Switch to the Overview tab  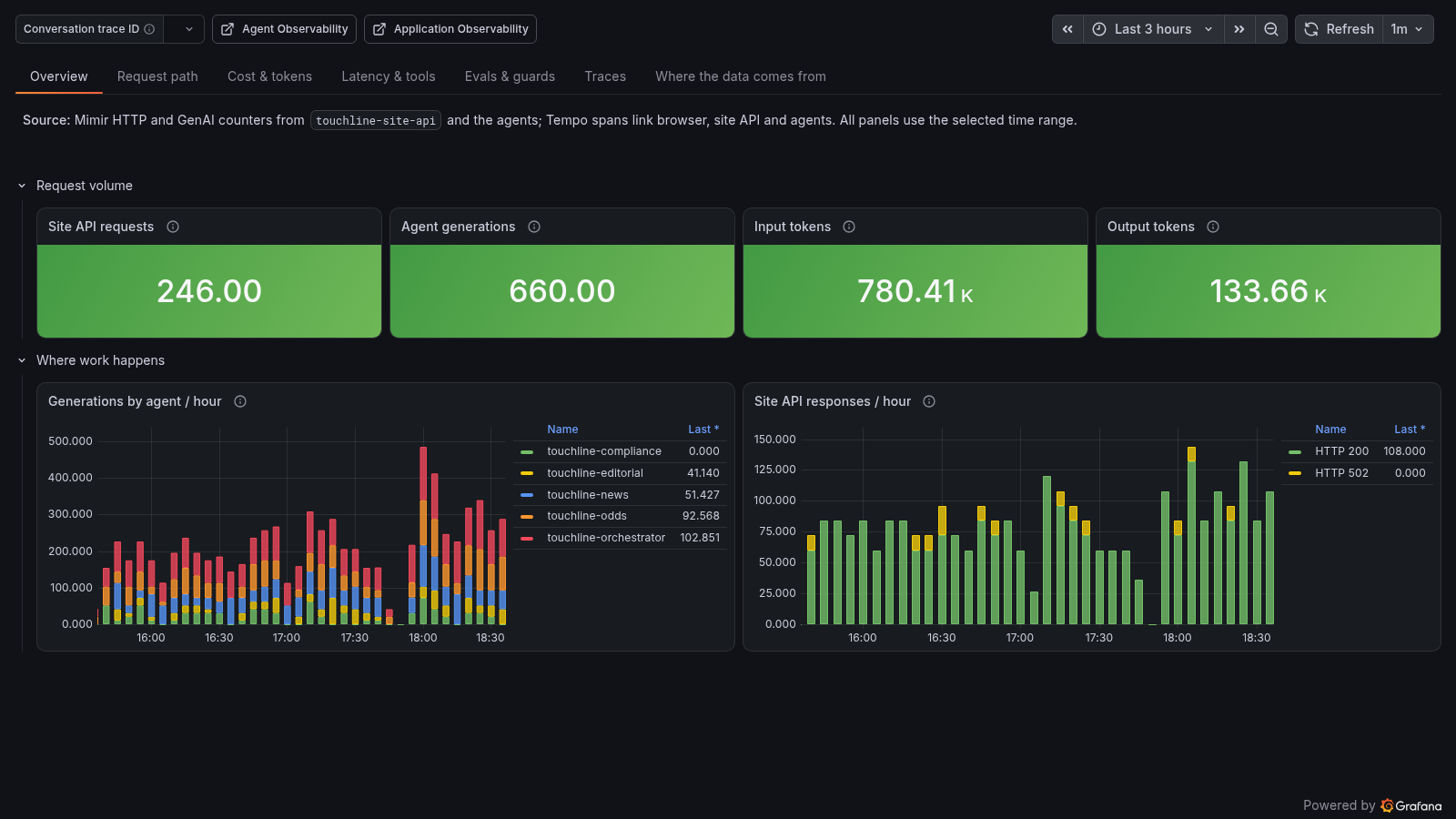point(59,76)
